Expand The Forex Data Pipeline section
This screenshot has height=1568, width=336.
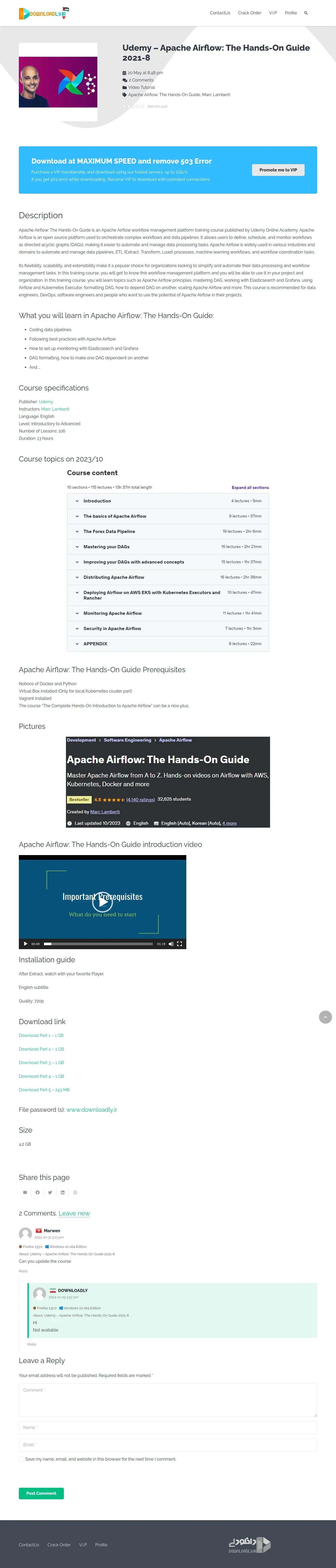168,531
